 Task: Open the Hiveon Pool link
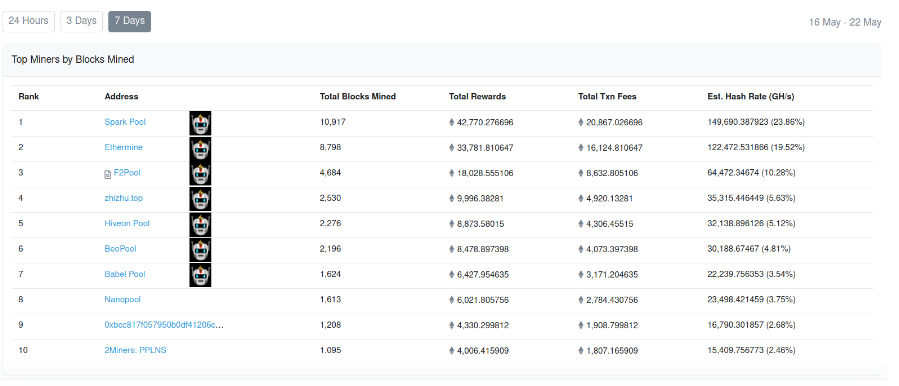pos(127,223)
